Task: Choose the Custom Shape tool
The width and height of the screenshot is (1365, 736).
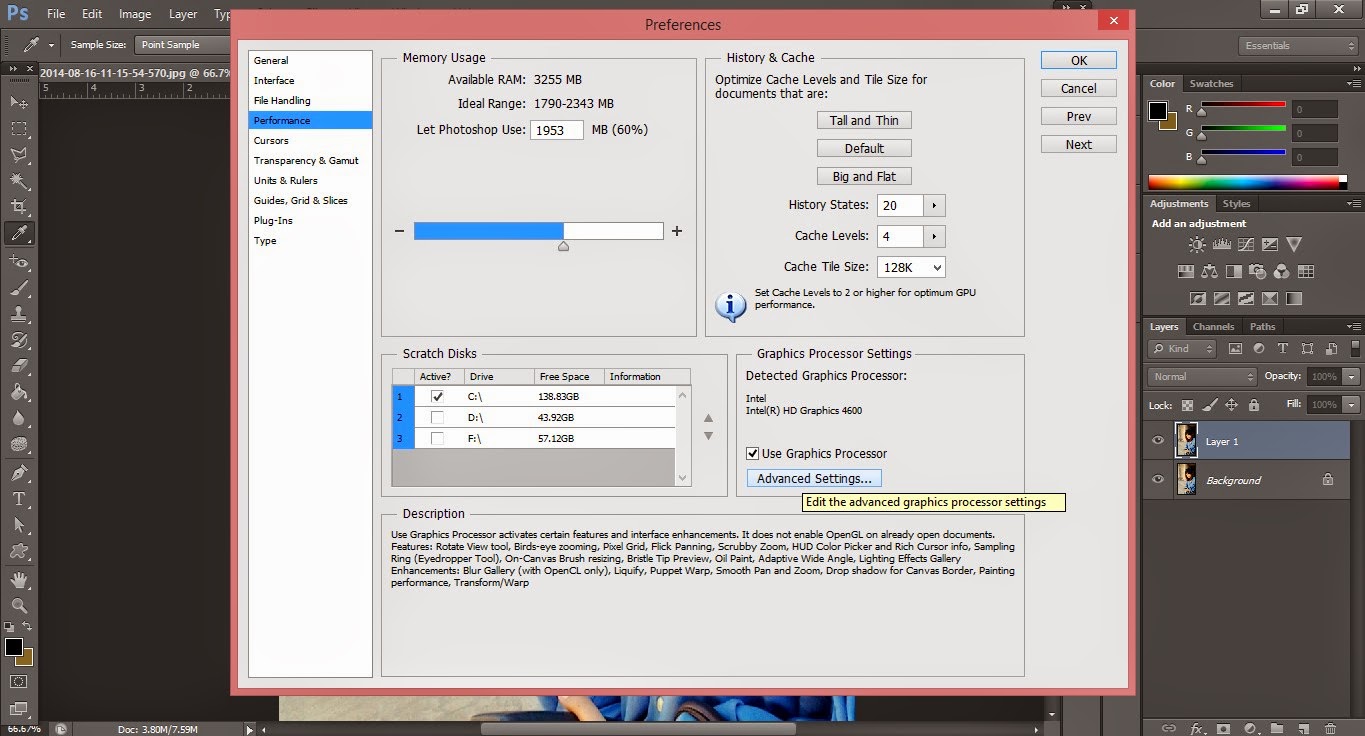Action: [18, 551]
